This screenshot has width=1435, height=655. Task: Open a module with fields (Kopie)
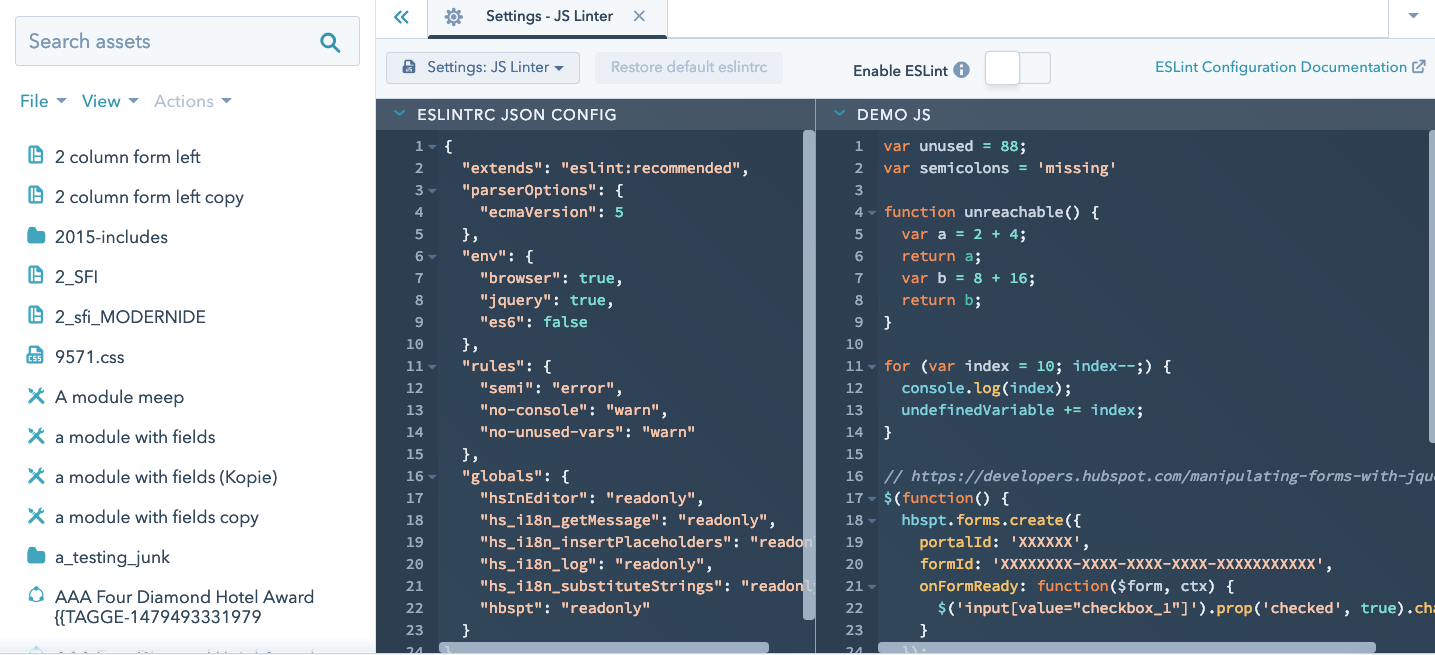[x=166, y=477]
